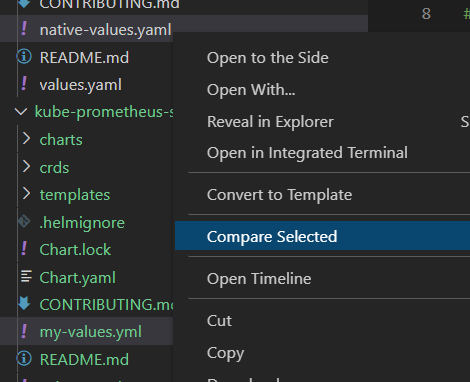This screenshot has width=470, height=382.
Task: Collapse the kube-prometheus folder chevron
Action: pyautogui.click(x=21, y=111)
